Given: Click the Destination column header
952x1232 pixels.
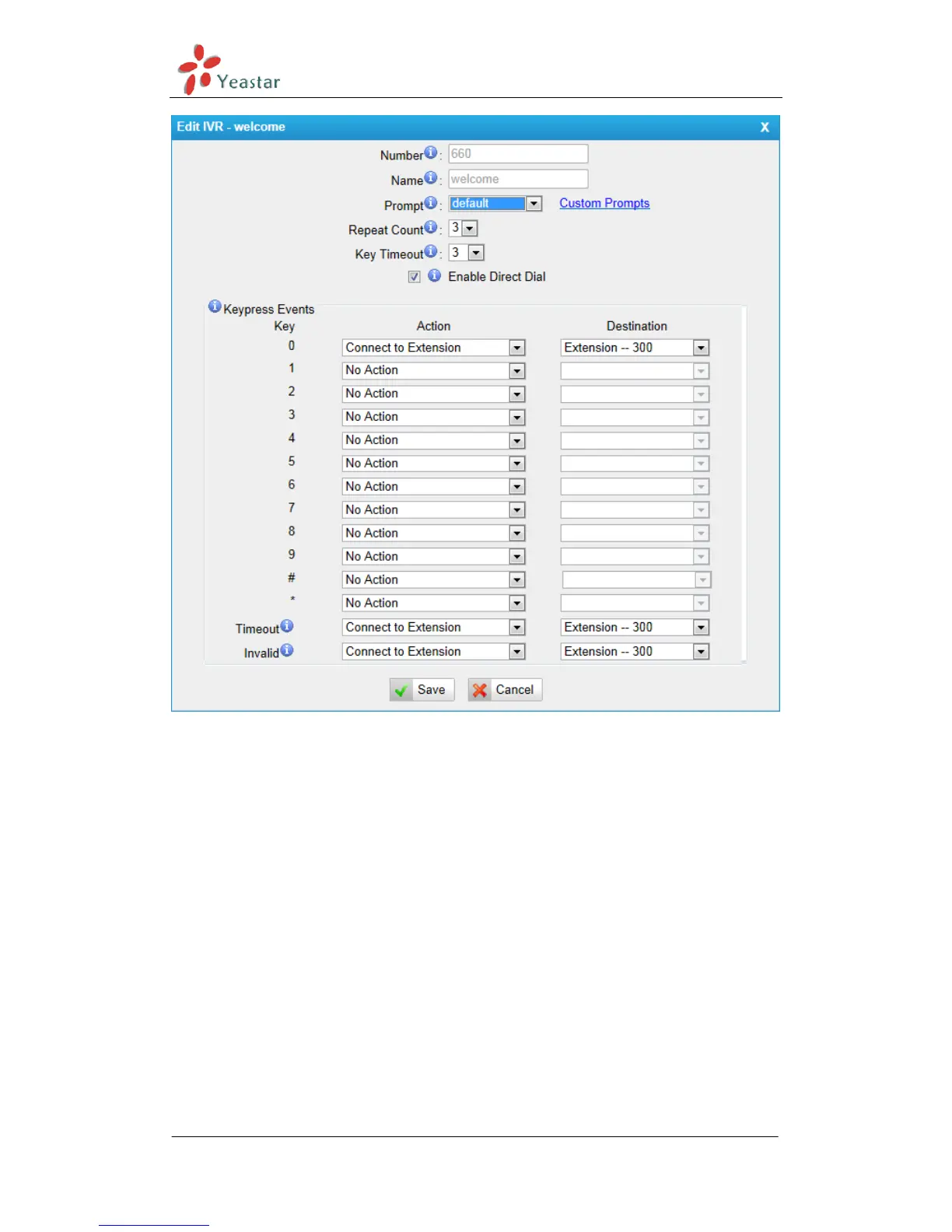Looking at the screenshot, I should (637, 327).
